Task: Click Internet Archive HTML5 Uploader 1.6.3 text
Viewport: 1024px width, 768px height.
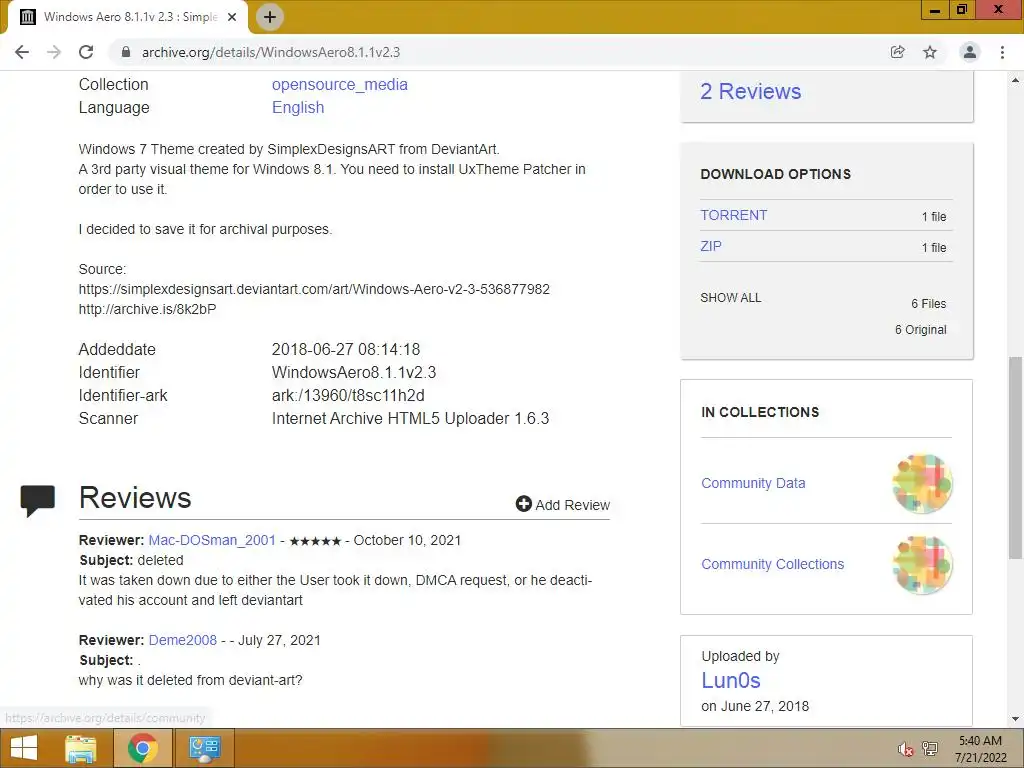Action: [410, 419]
